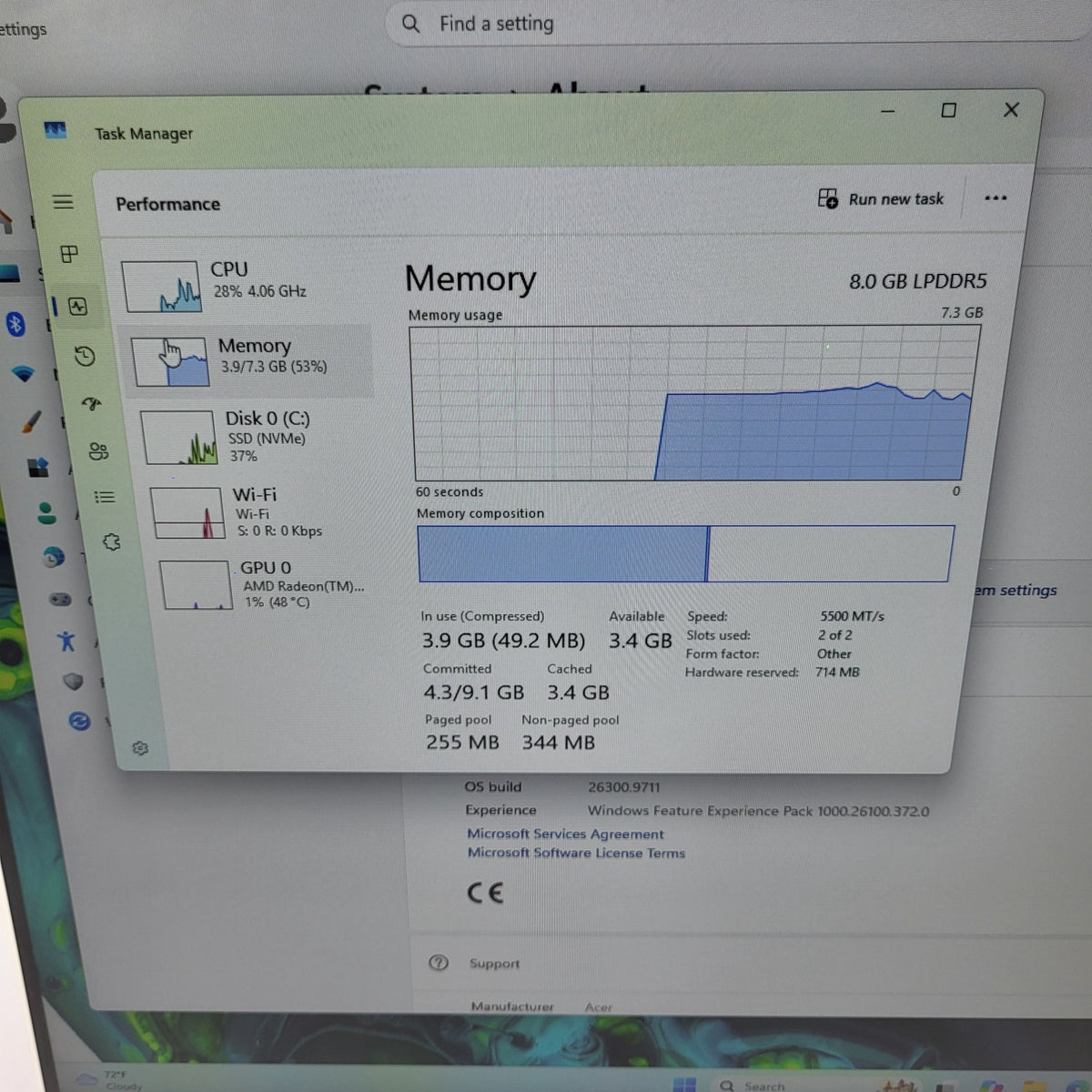This screenshot has width=1092, height=1092.
Task: Click the Run new task button
Action: tap(881, 199)
